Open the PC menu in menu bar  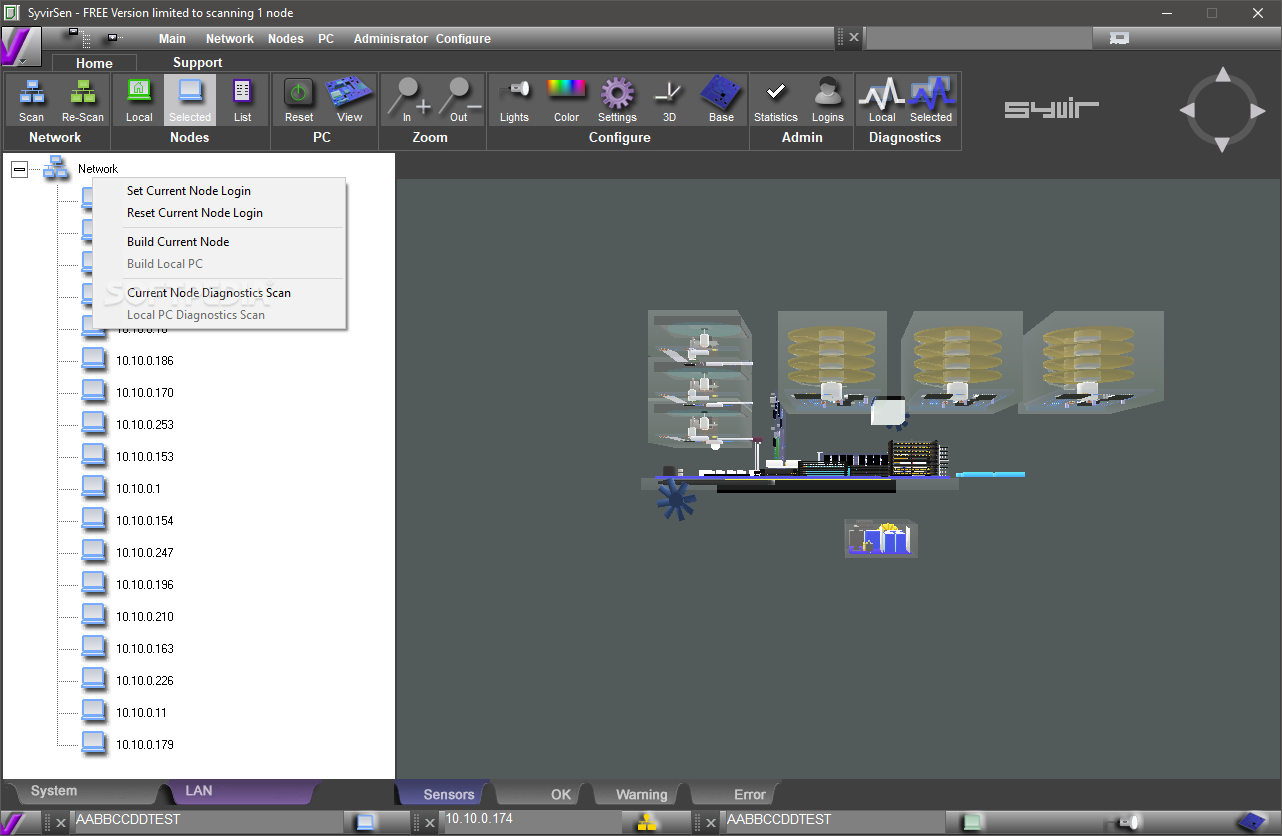[326, 39]
